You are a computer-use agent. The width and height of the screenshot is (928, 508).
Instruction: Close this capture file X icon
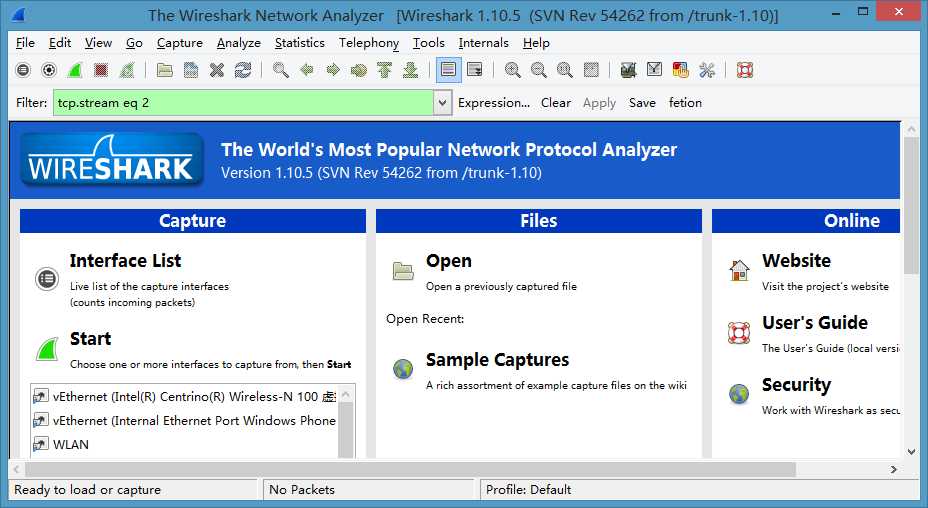point(217,70)
